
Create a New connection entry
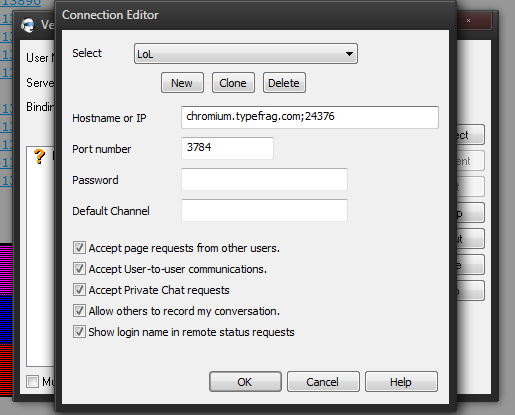point(182,83)
